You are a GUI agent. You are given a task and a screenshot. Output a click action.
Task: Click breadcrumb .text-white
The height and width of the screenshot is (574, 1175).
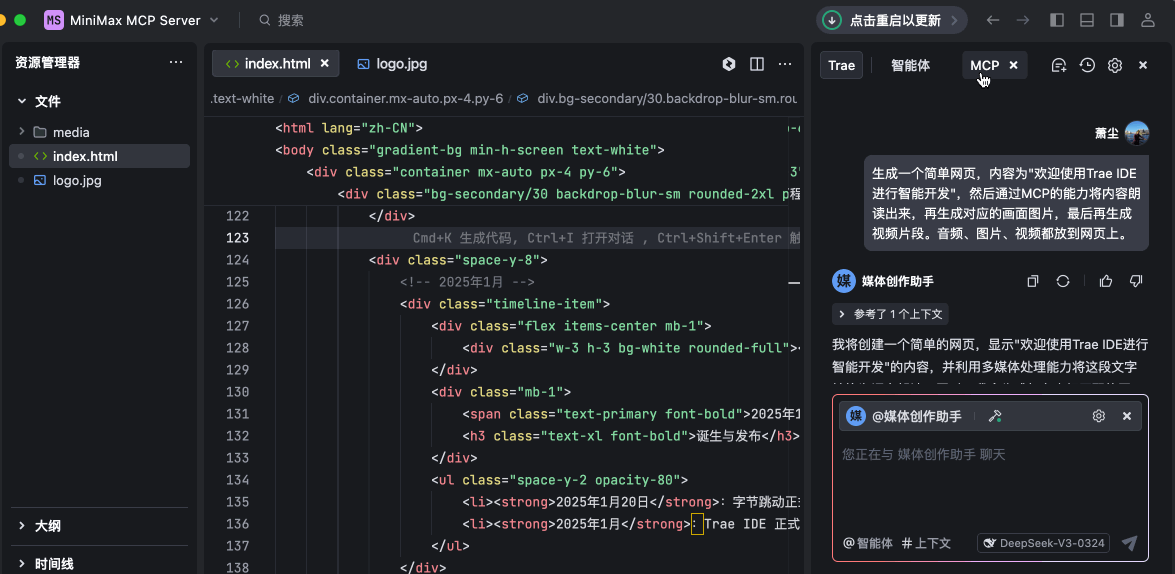pos(242,98)
